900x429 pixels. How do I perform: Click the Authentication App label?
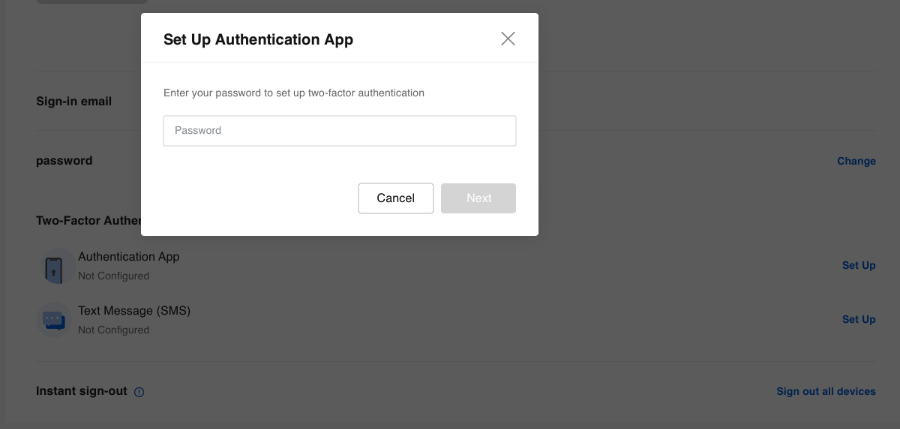point(129,257)
